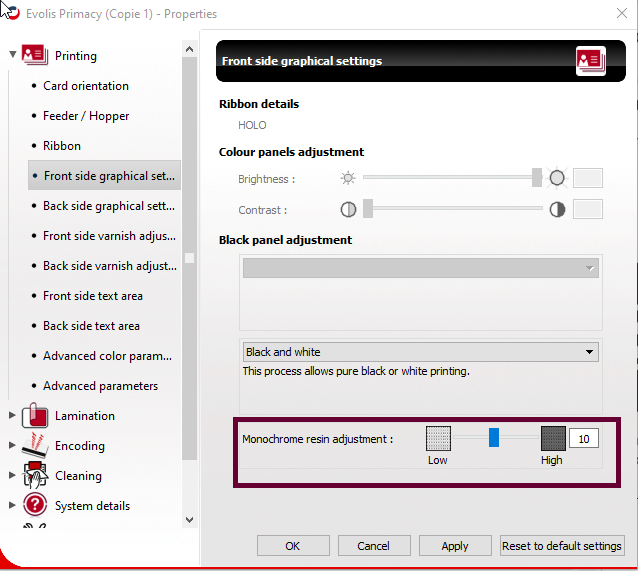Click the Printing label in the tree
This screenshot has height=571, width=638.
point(76,56)
